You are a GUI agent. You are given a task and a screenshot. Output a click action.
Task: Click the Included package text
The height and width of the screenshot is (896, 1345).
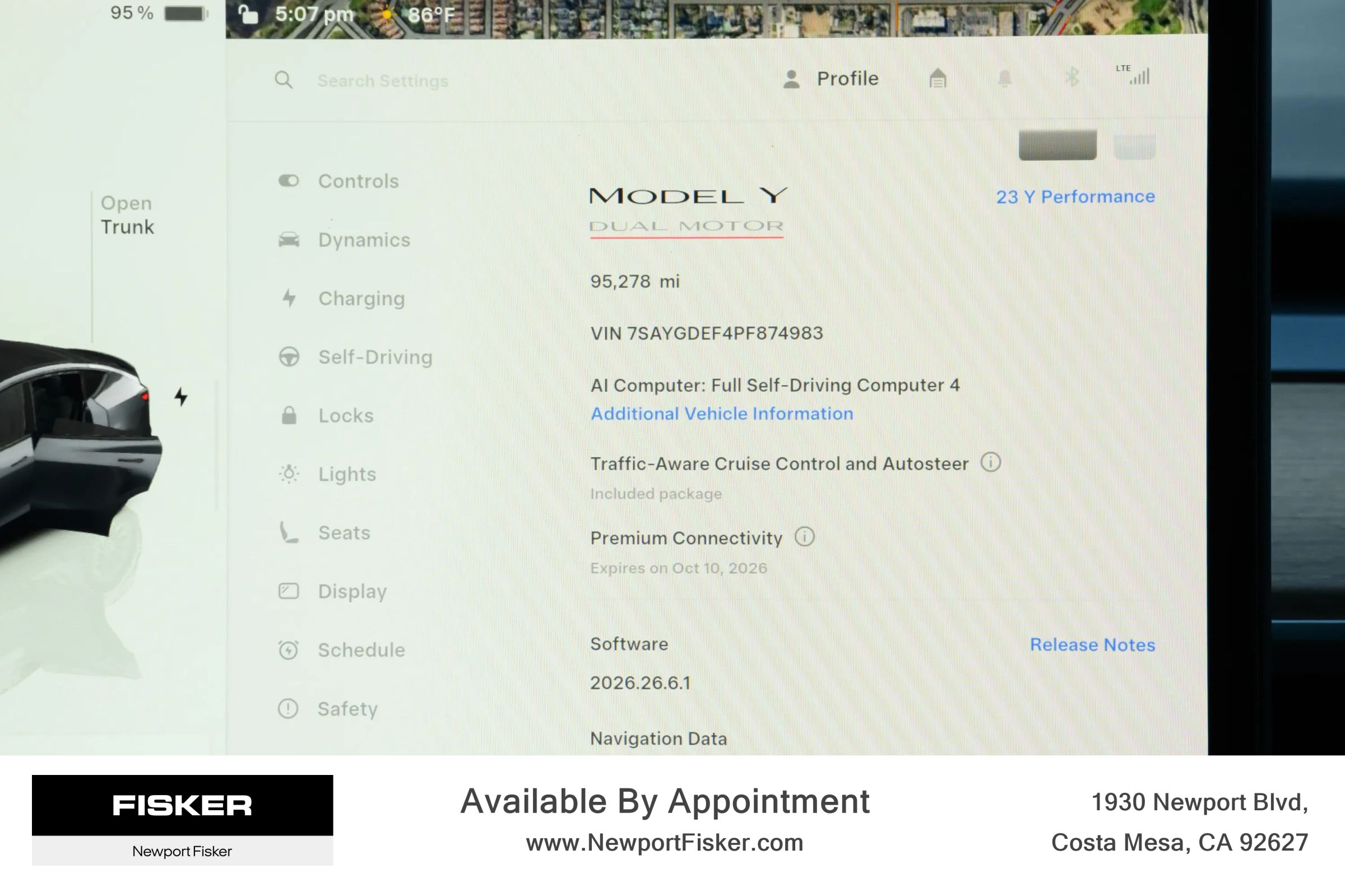[656, 494]
